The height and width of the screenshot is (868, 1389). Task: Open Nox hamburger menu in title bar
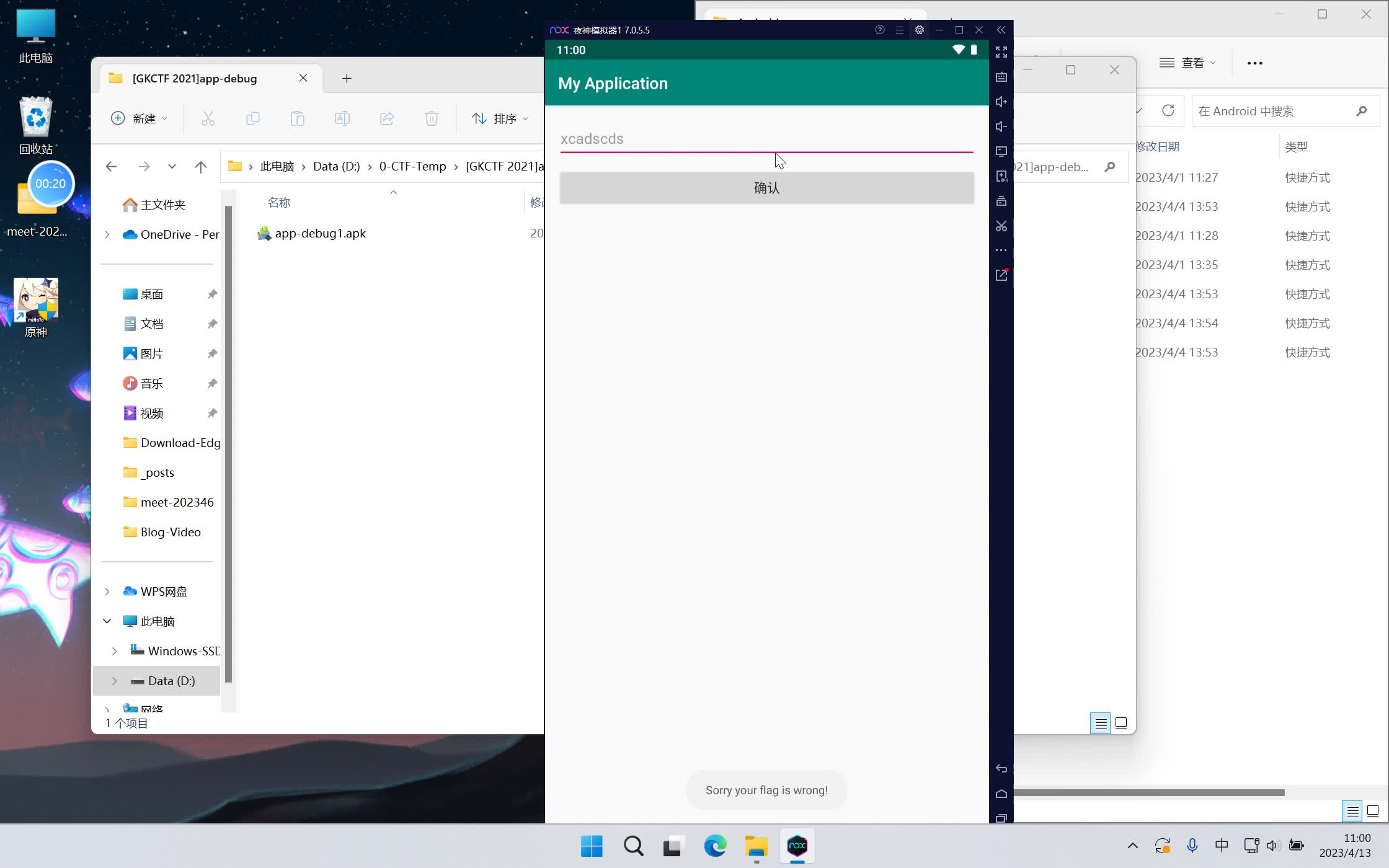pos(899,30)
